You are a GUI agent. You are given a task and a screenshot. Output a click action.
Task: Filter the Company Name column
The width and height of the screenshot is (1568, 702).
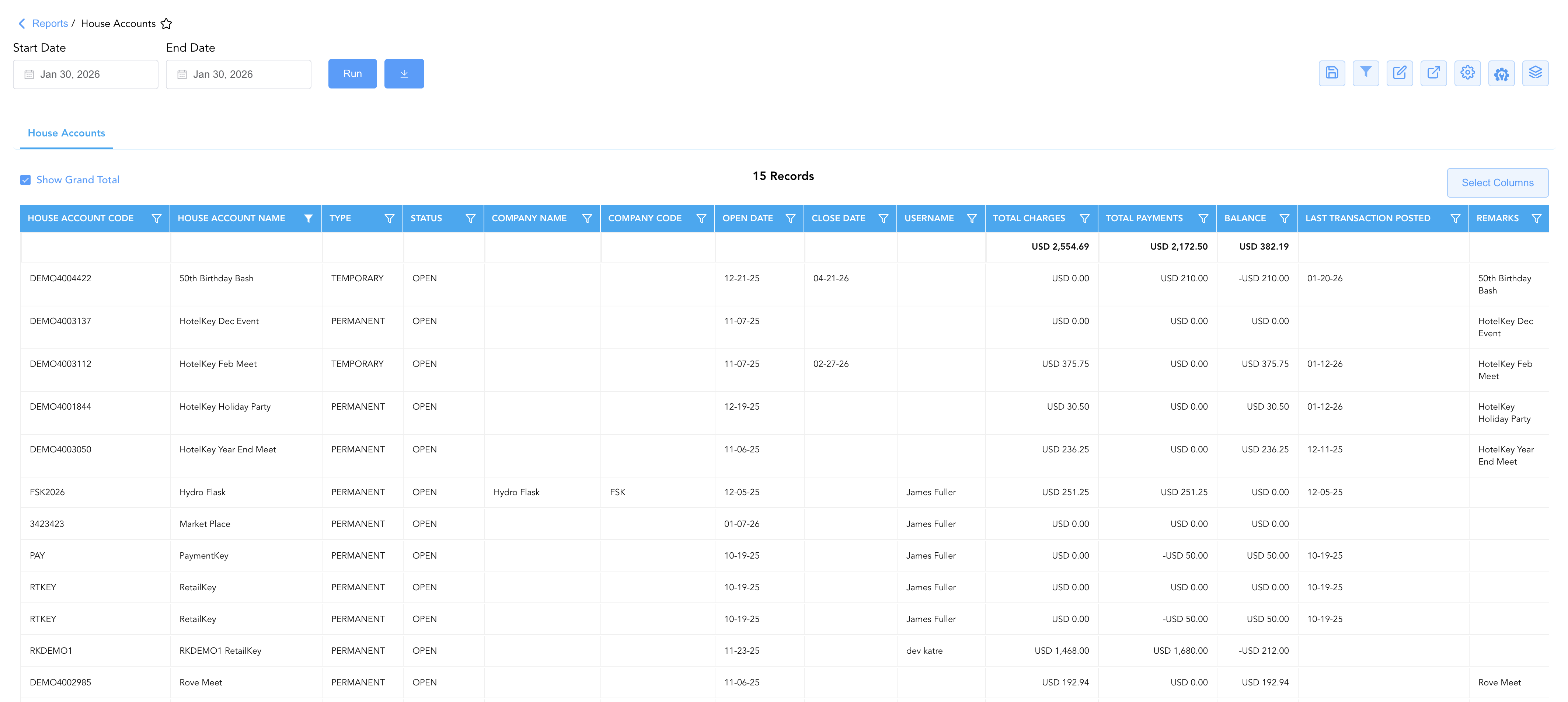click(587, 219)
